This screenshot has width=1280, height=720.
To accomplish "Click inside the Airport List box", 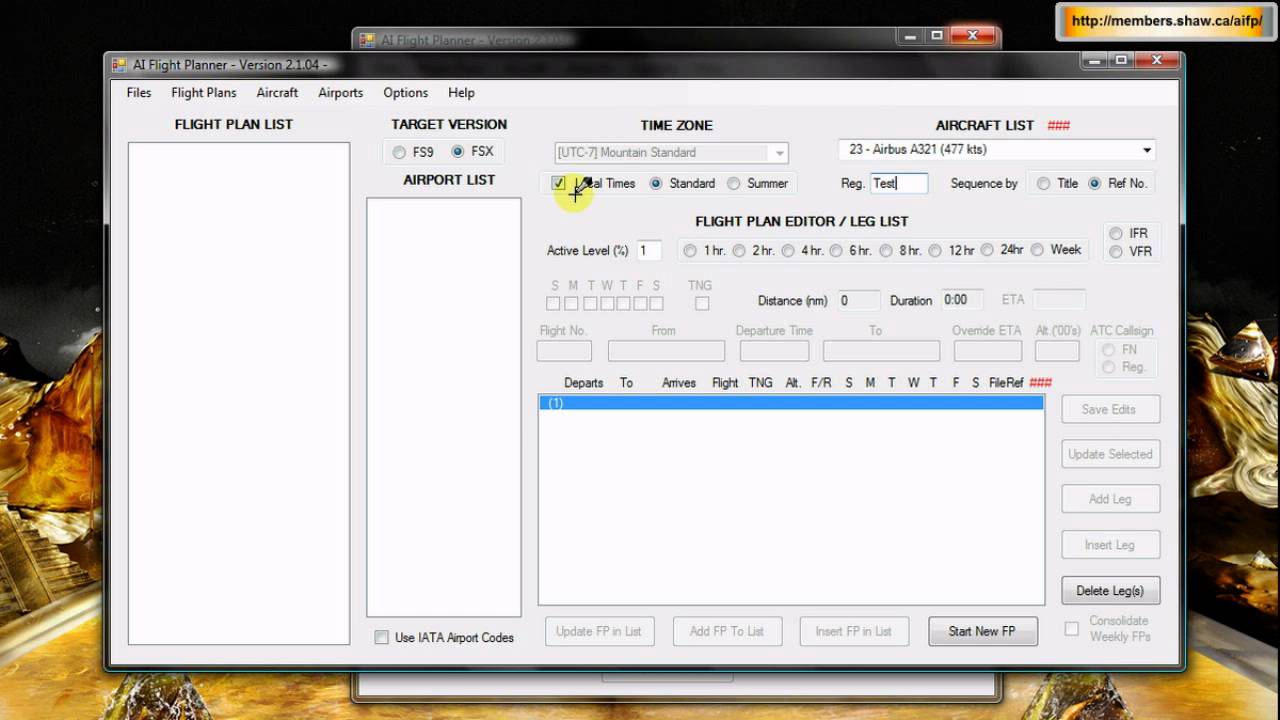I will (x=444, y=407).
